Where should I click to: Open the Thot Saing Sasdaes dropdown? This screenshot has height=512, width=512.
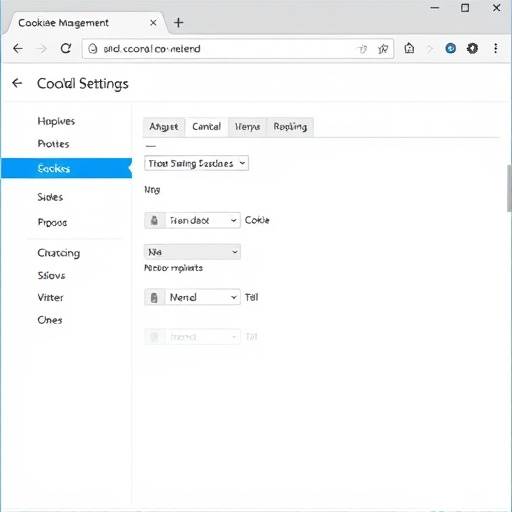pyautogui.click(x=196, y=163)
